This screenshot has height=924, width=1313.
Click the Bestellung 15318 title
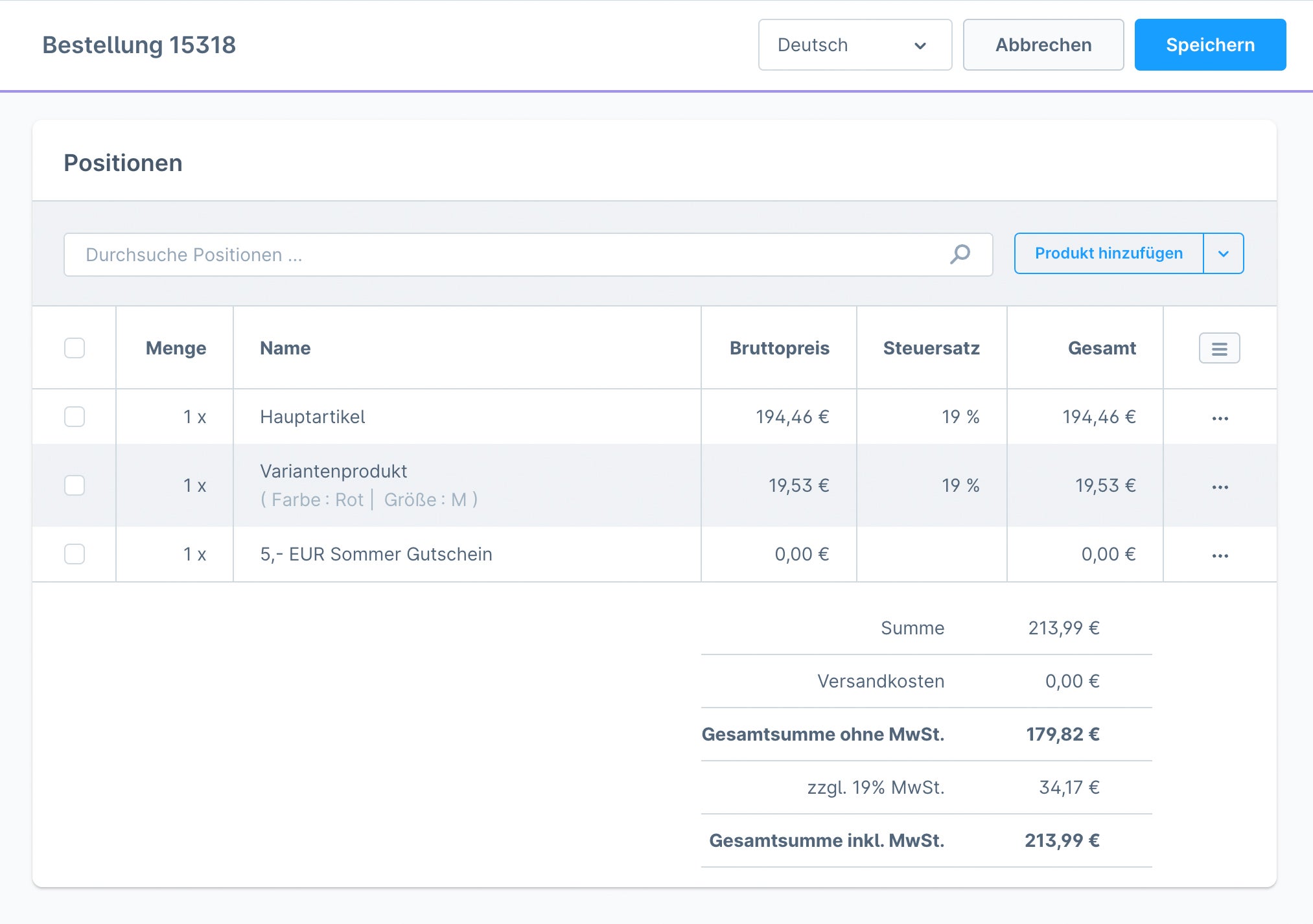[139, 45]
